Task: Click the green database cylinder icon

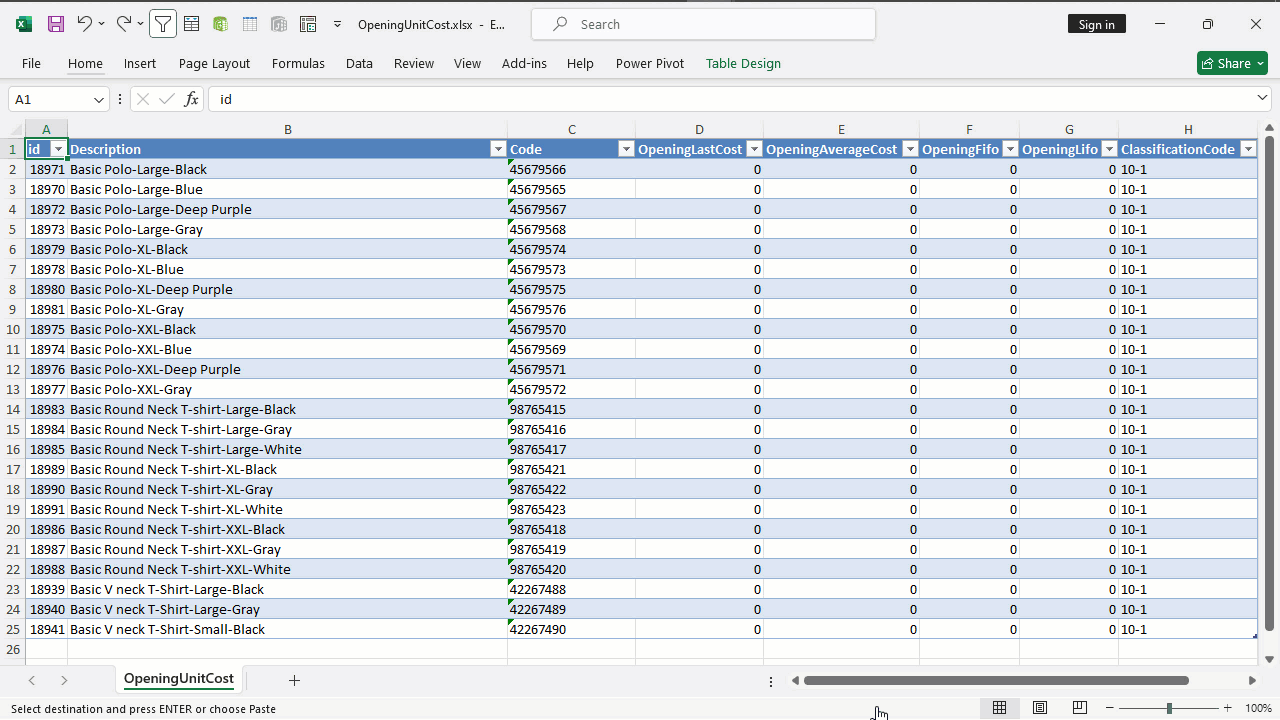Action: (220, 24)
